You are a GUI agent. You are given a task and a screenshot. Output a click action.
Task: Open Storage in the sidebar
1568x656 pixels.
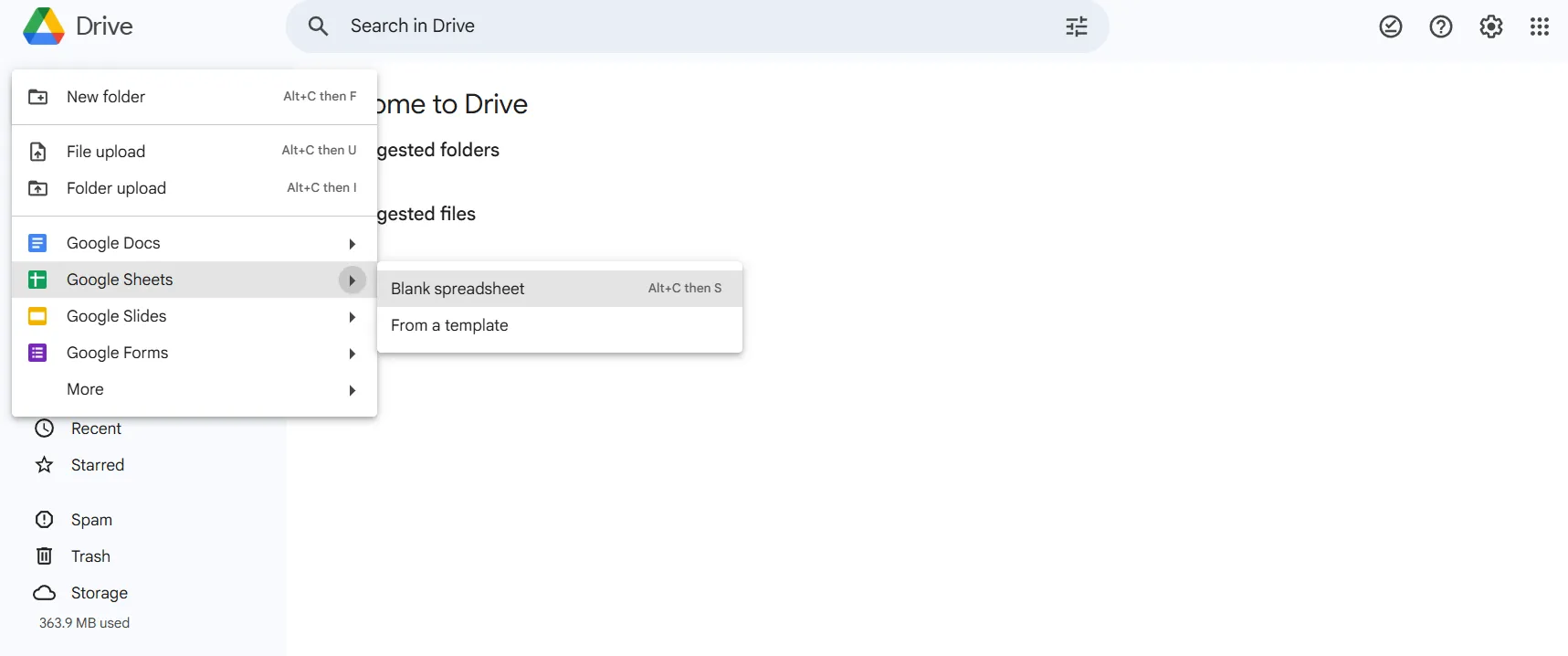pos(100,593)
